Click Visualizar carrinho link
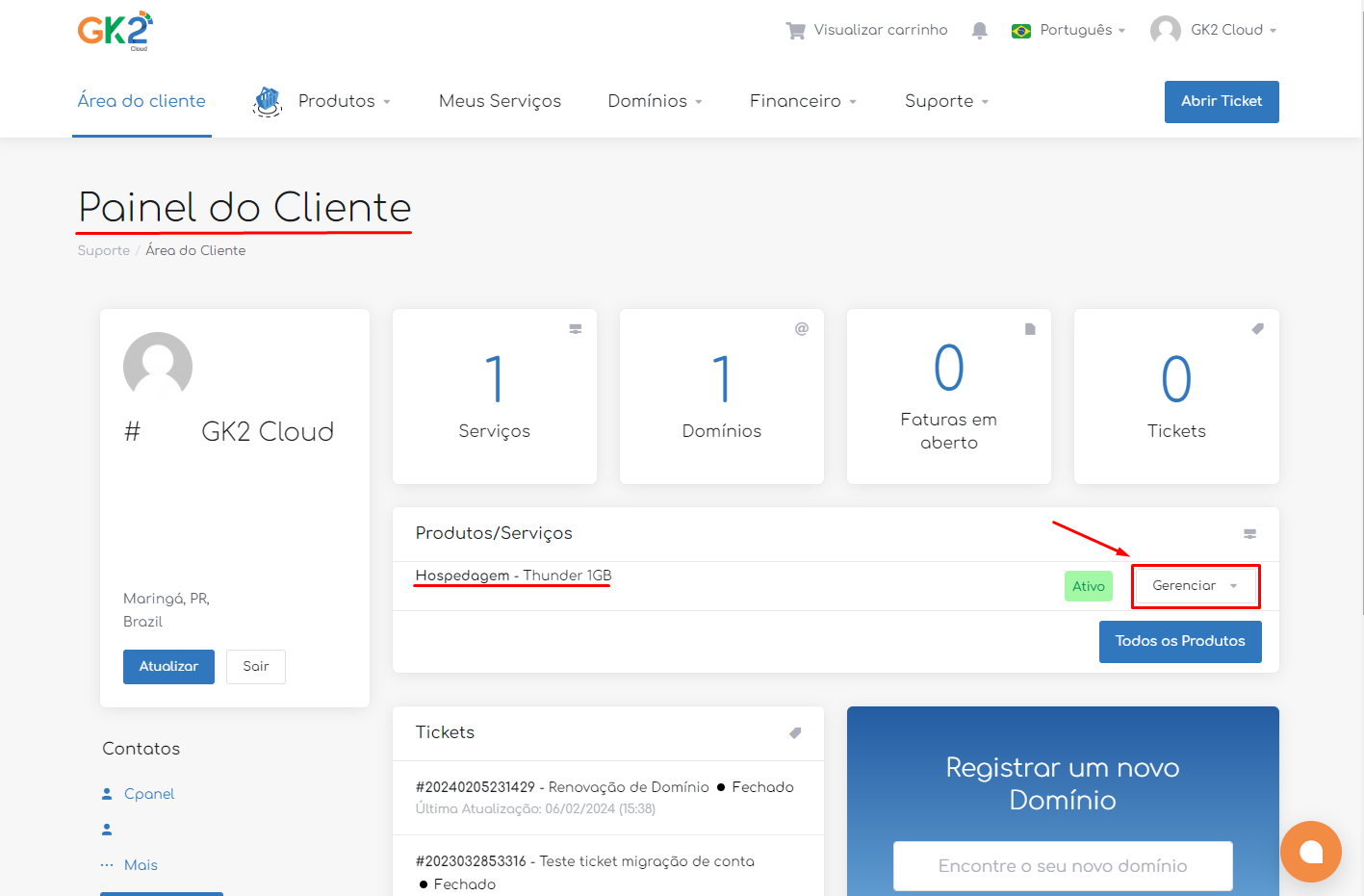 coord(881,30)
